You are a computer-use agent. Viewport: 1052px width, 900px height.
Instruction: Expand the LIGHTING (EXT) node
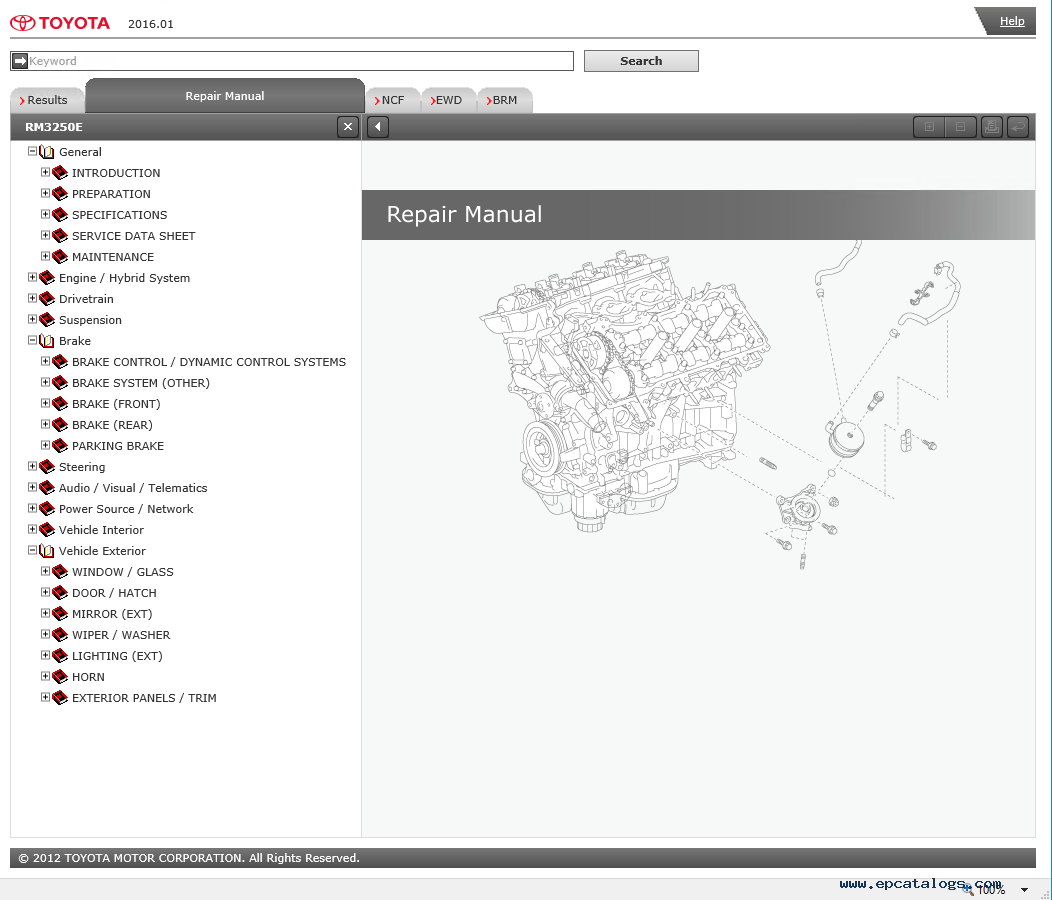tap(45, 655)
